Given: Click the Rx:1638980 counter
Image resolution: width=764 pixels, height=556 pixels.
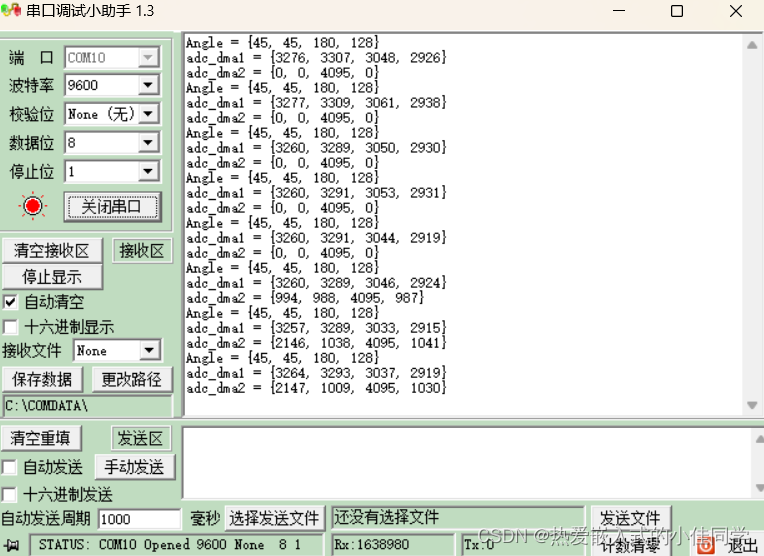Looking at the screenshot, I should (393, 544).
